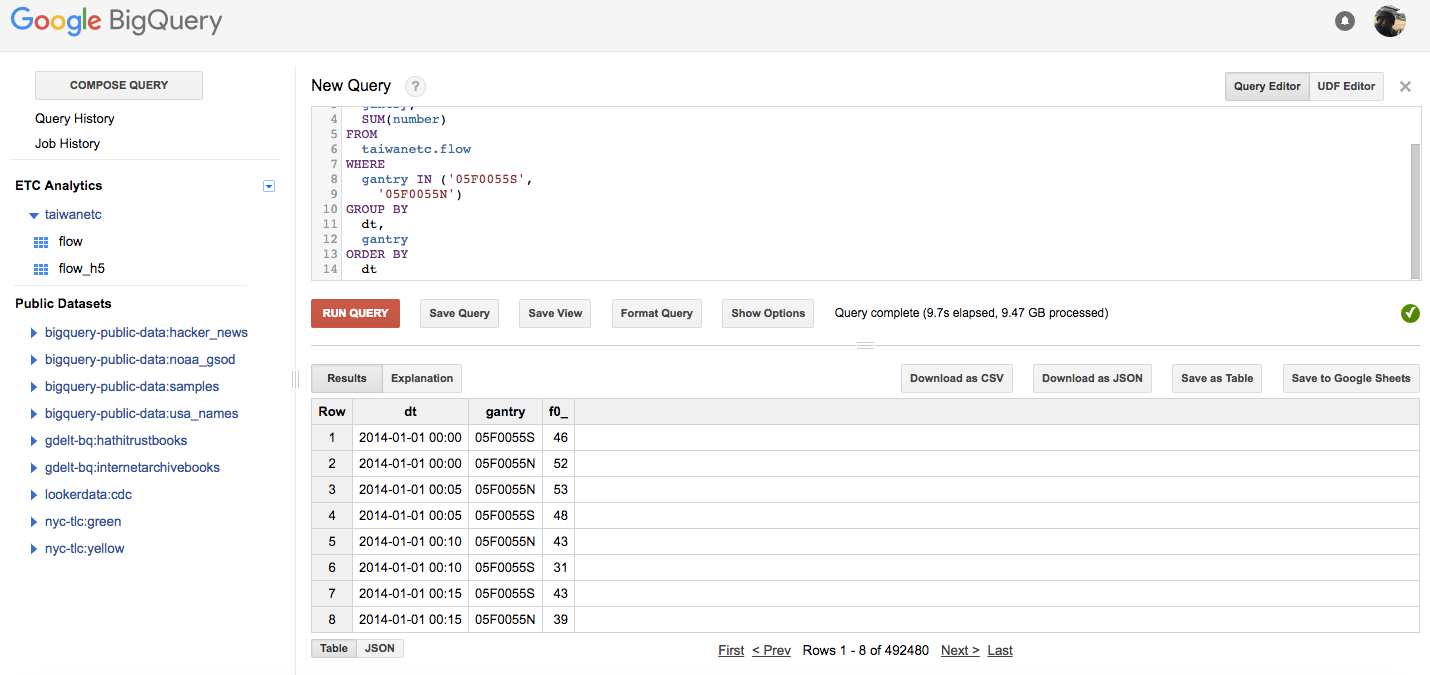The image size is (1430, 675).
Task: Go to First results page
Action: coord(731,650)
